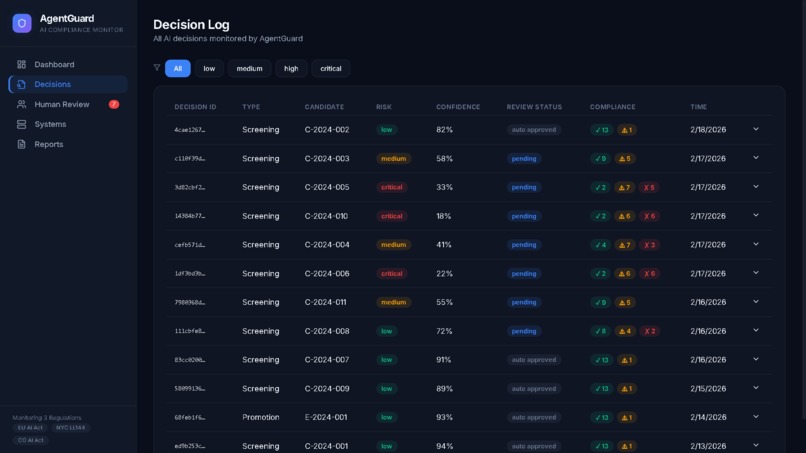Click the green passed badge for C-2024-007

(601, 360)
